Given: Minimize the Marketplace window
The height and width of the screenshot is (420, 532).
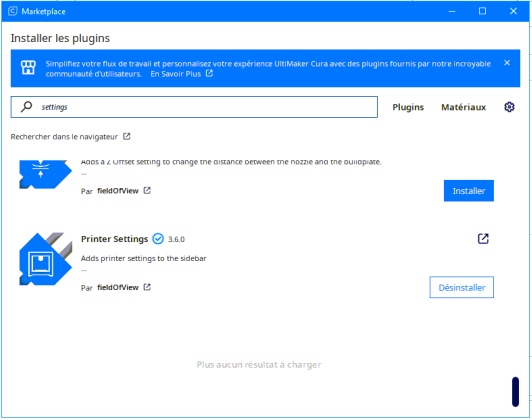Looking at the screenshot, I should [452, 11].
